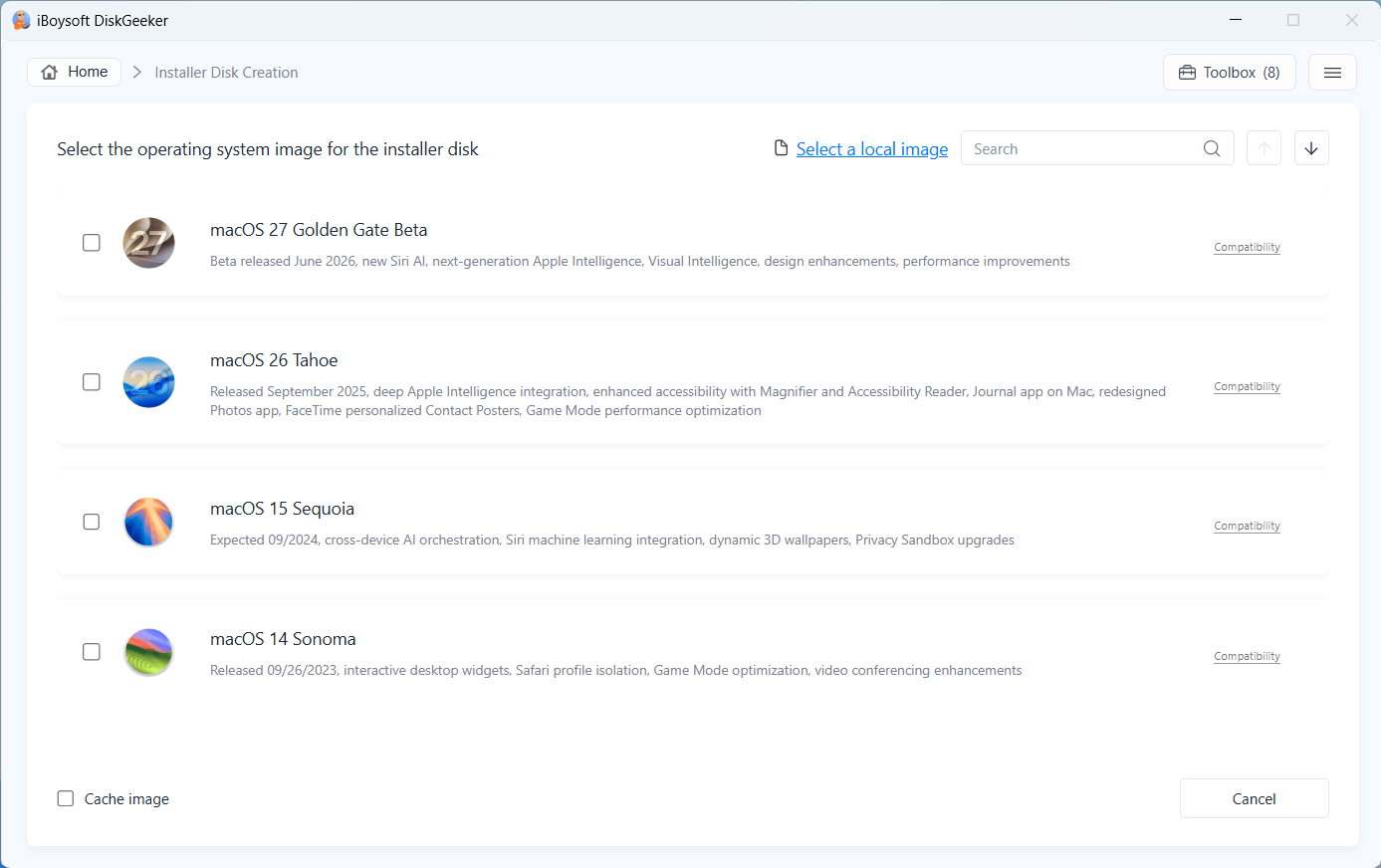Click the search magnifier icon
Viewport: 1381px width, 868px height.
coord(1212,148)
